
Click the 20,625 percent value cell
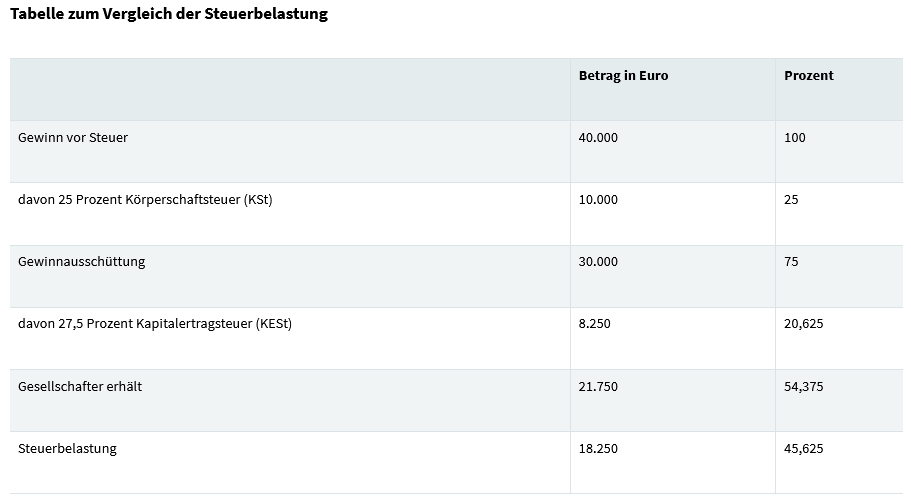[x=804, y=324]
